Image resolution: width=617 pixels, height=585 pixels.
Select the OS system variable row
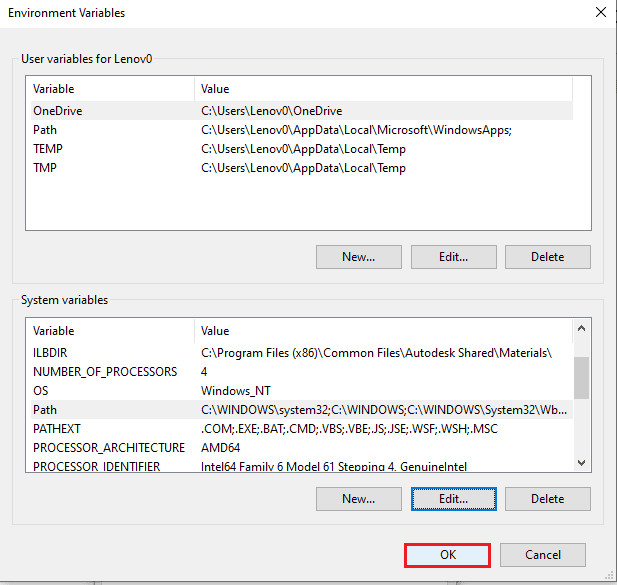pos(41,391)
